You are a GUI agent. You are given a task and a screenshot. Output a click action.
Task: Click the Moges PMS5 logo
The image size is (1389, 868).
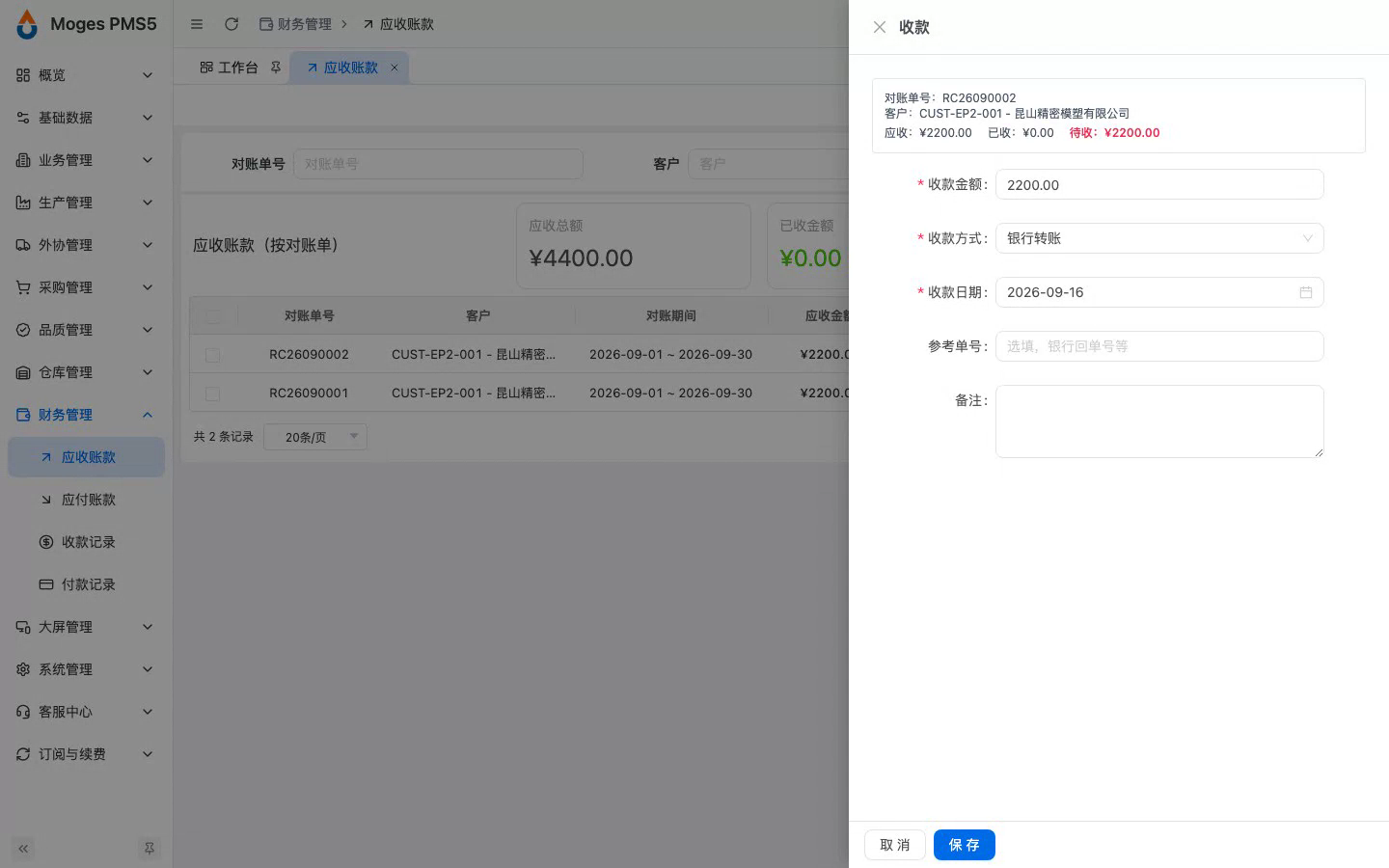coord(27,24)
